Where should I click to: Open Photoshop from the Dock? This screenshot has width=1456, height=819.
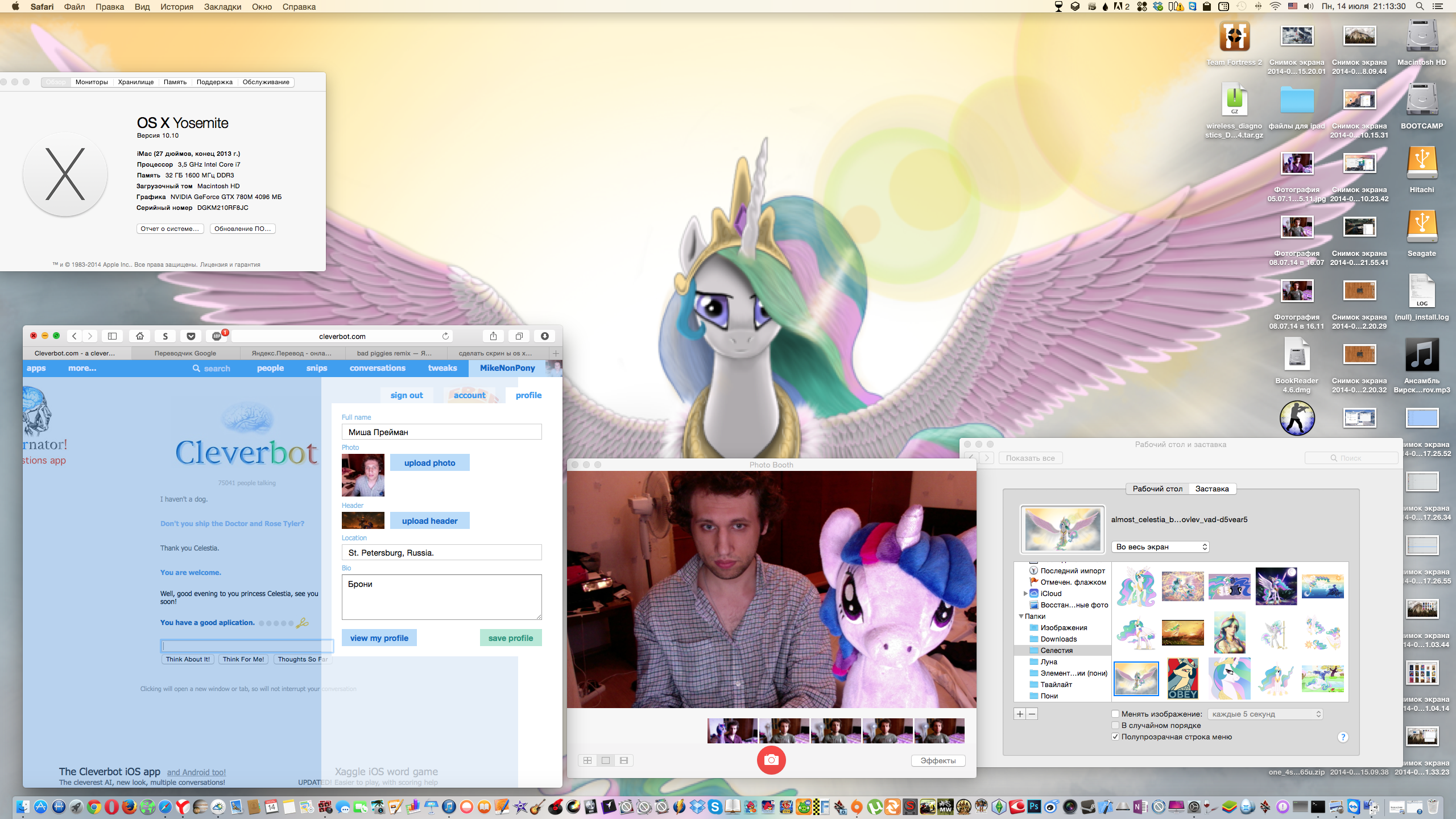click(x=1034, y=806)
